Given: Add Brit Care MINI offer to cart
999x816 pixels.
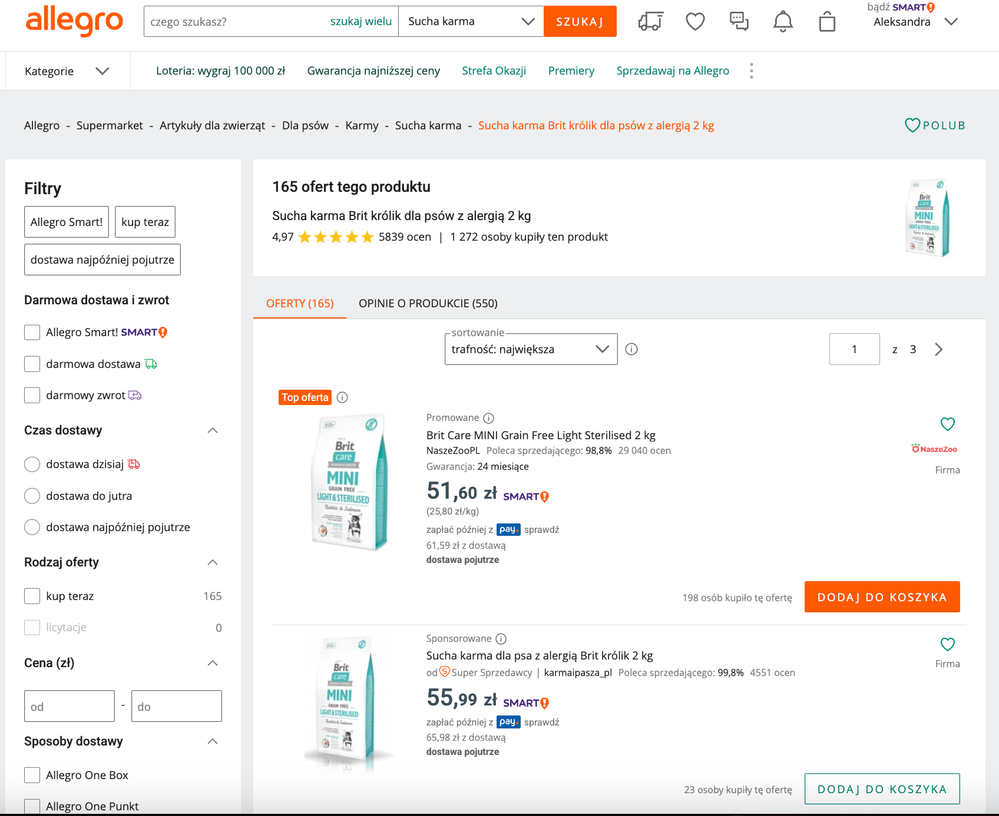Looking at the screenshot, I should 882,597.
